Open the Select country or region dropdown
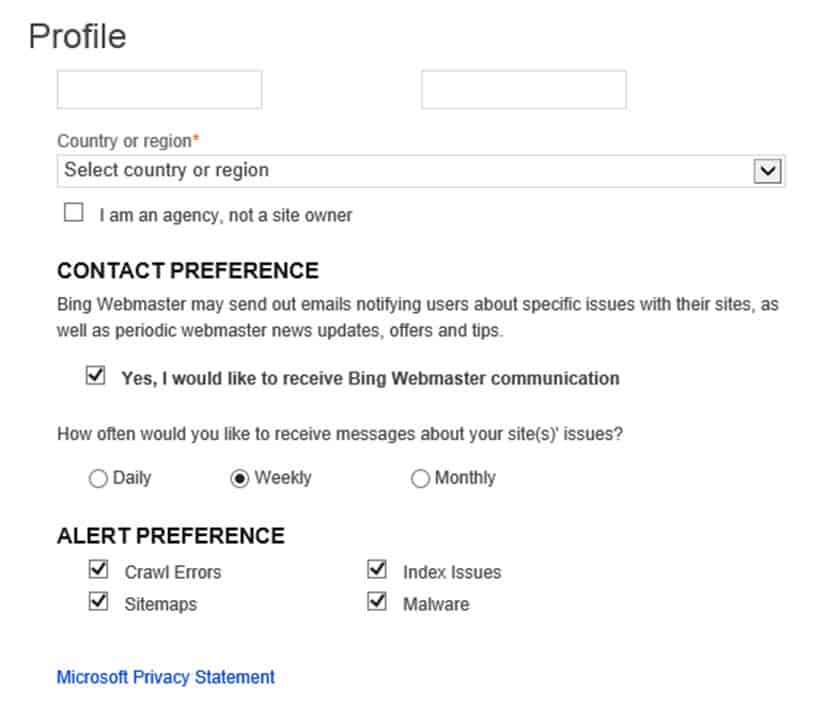The width and height of the screenshot is (834, 714). pos(421,171)
